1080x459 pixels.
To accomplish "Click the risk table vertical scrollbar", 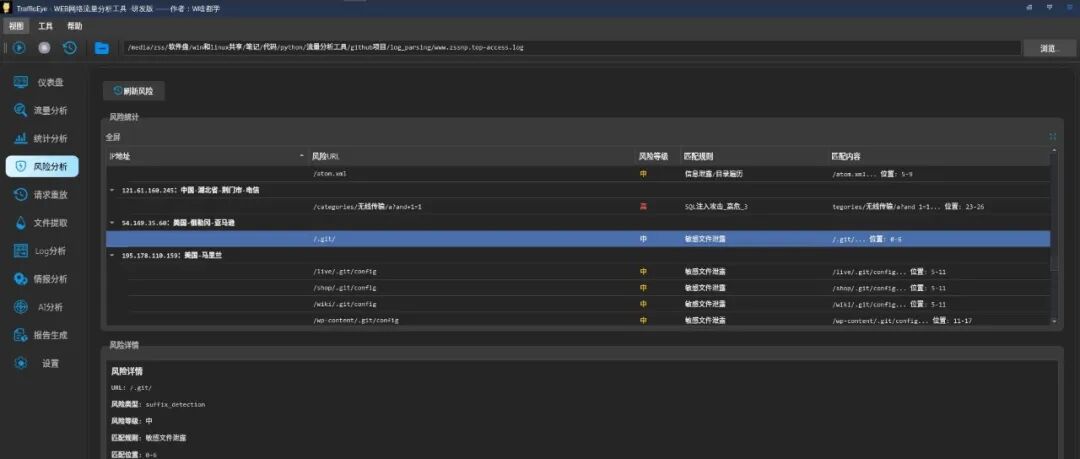I will coord(1054,234).
